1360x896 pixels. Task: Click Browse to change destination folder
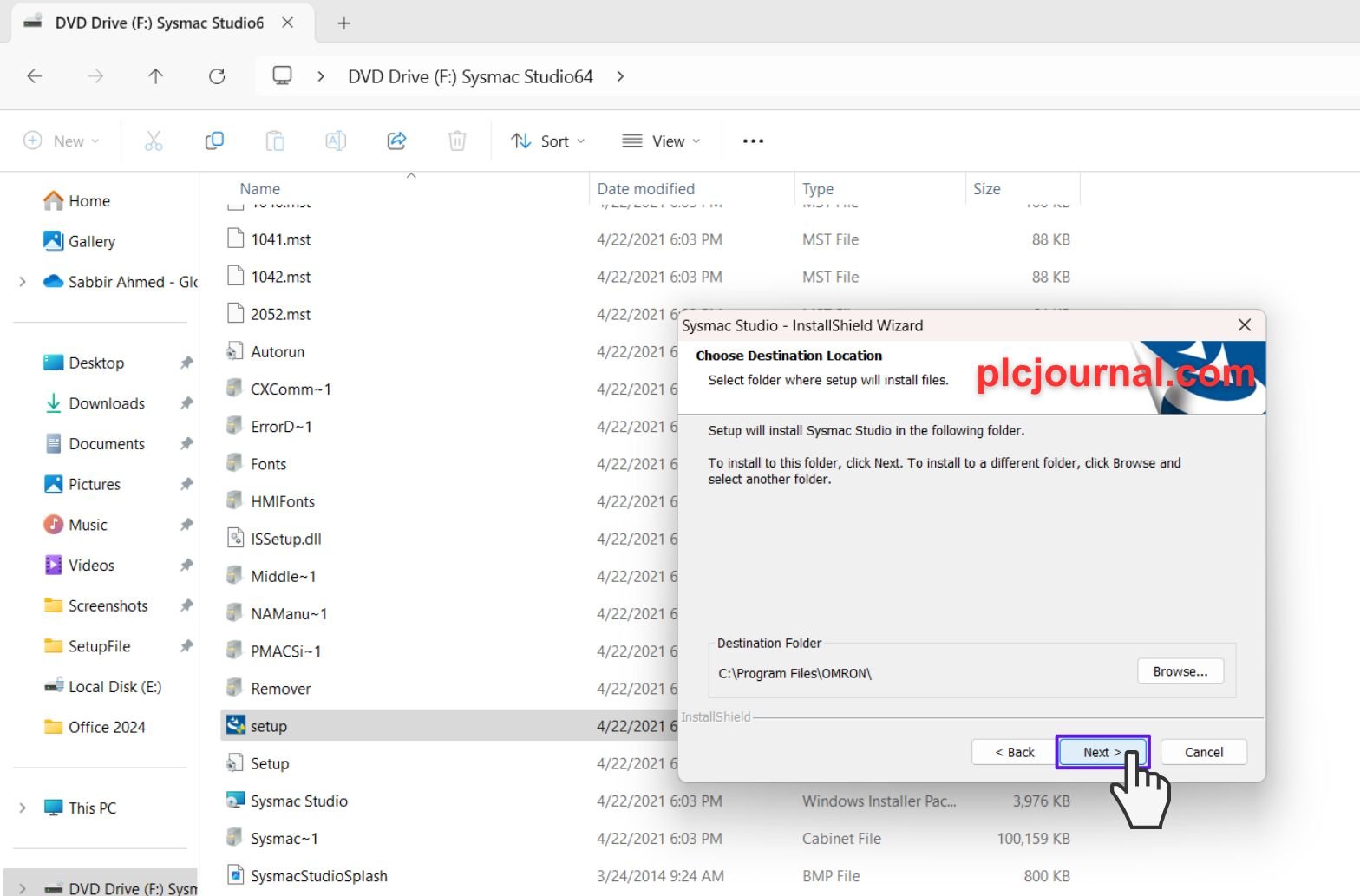pyautogui.click(x=1180, y=671)
